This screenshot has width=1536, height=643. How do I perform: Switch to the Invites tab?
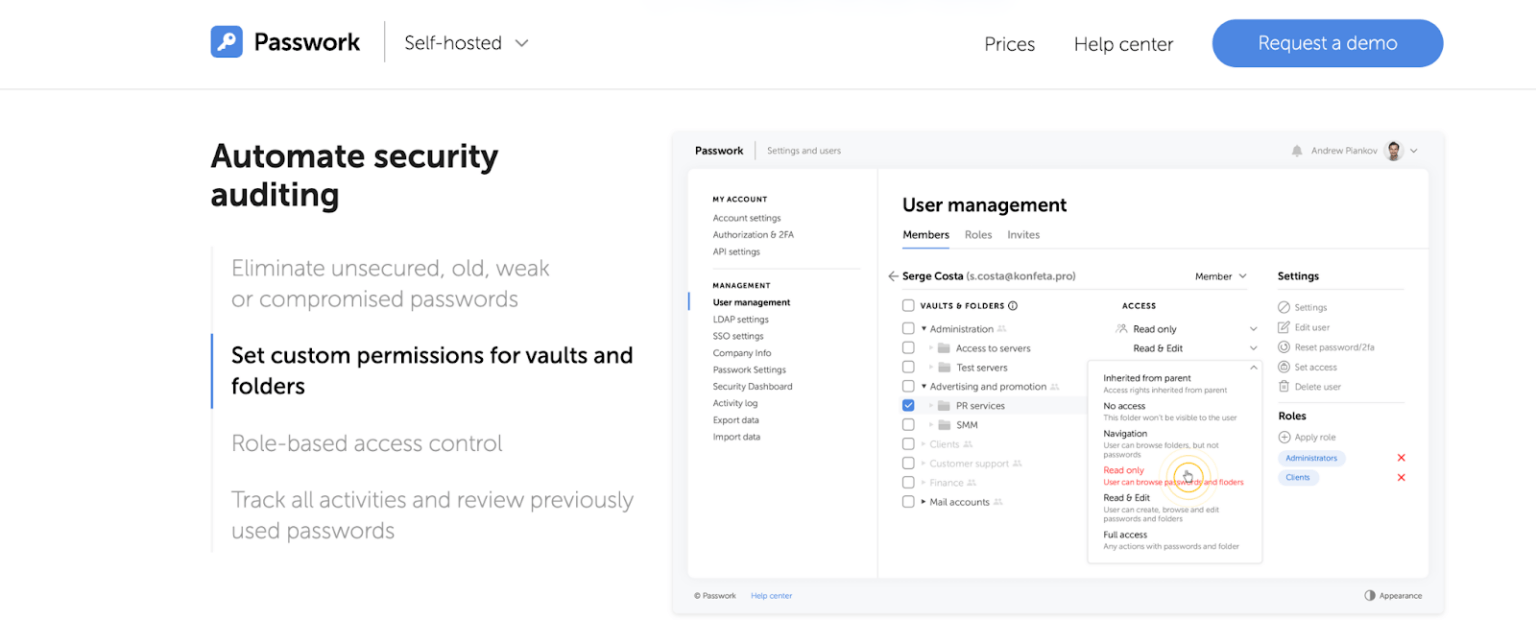click(x=1023, y=235)
